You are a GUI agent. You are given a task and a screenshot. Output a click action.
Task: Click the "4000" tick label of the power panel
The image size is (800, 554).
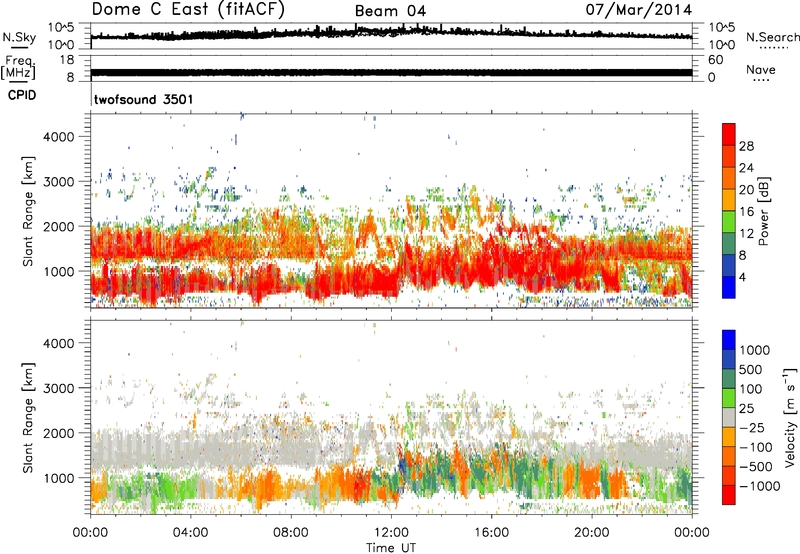pos(59,137)
